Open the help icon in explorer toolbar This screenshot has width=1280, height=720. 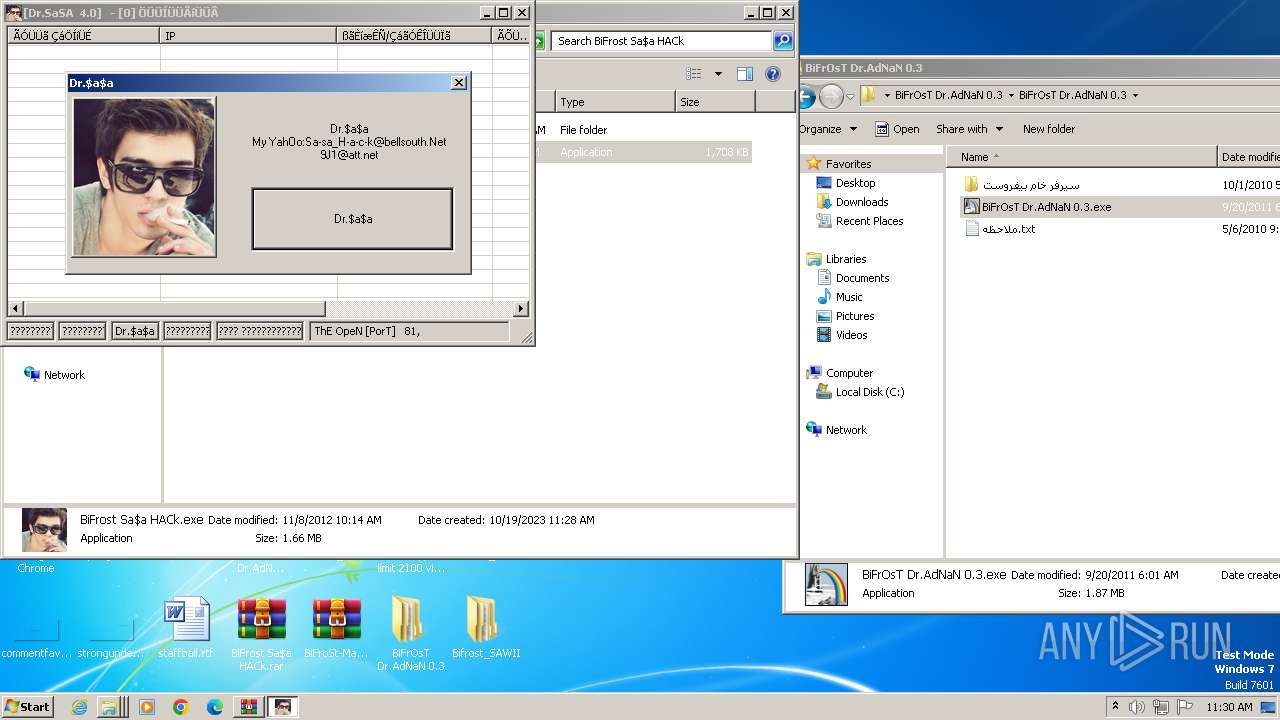pyautogui.click(x=773, y=74)
